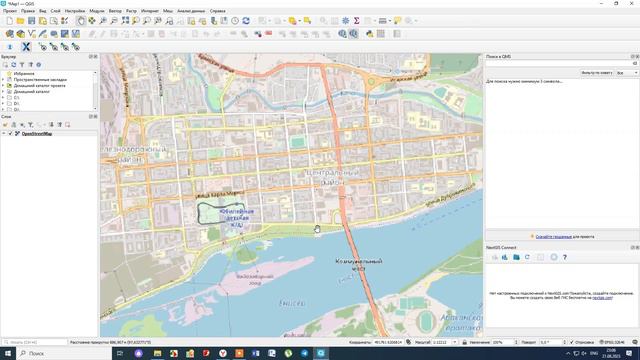Click the New GeoPackage Layer icon

pos(20,34)
